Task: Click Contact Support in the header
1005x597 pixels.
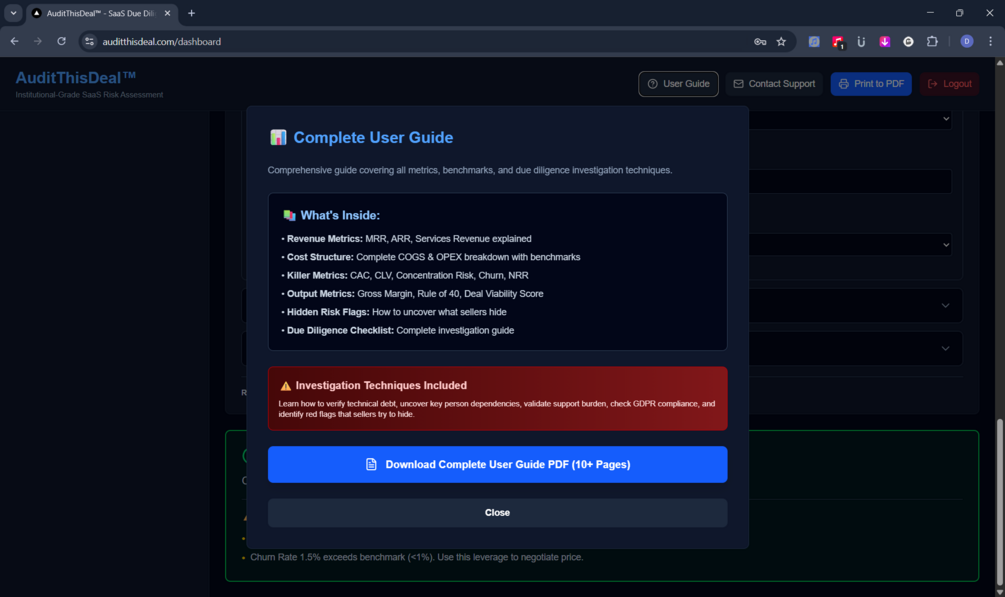Action: point(774,84)
